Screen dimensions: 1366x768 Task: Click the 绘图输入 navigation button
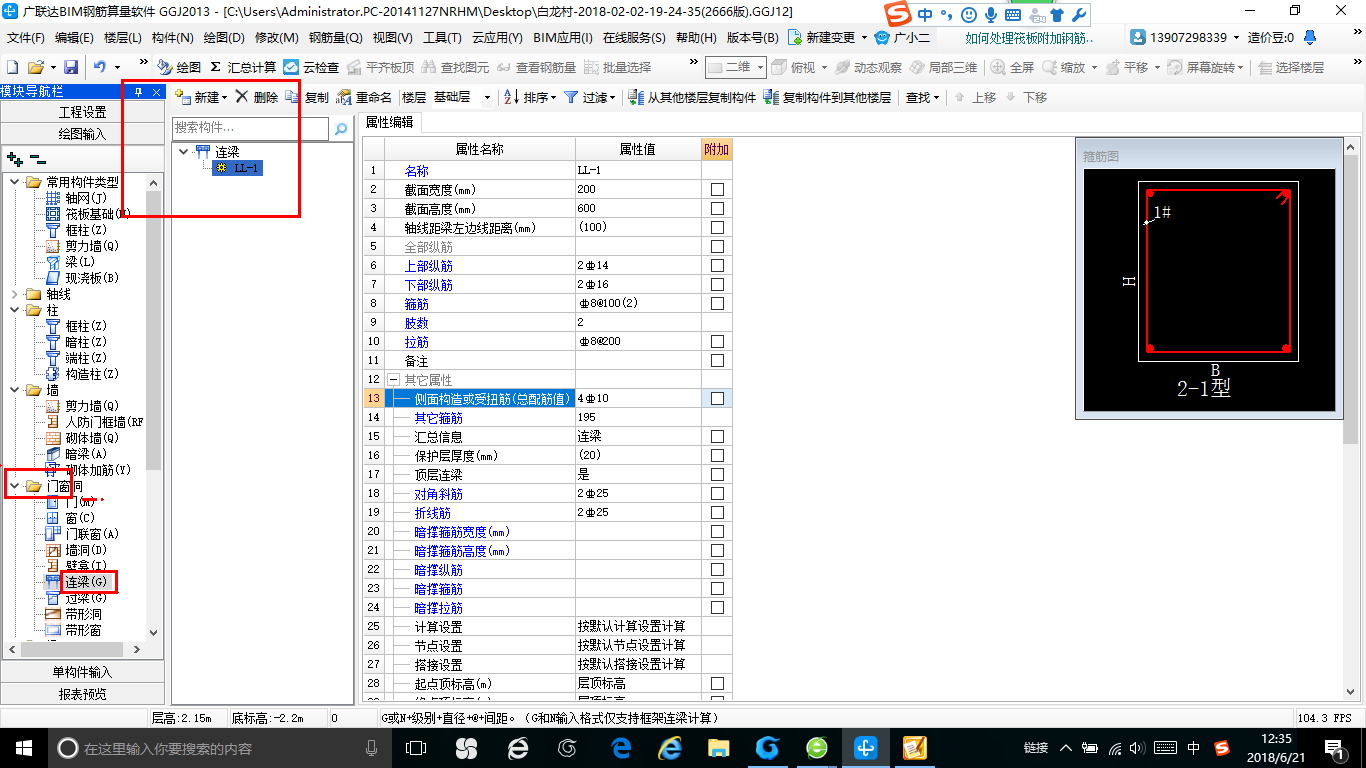click(82, 134)
